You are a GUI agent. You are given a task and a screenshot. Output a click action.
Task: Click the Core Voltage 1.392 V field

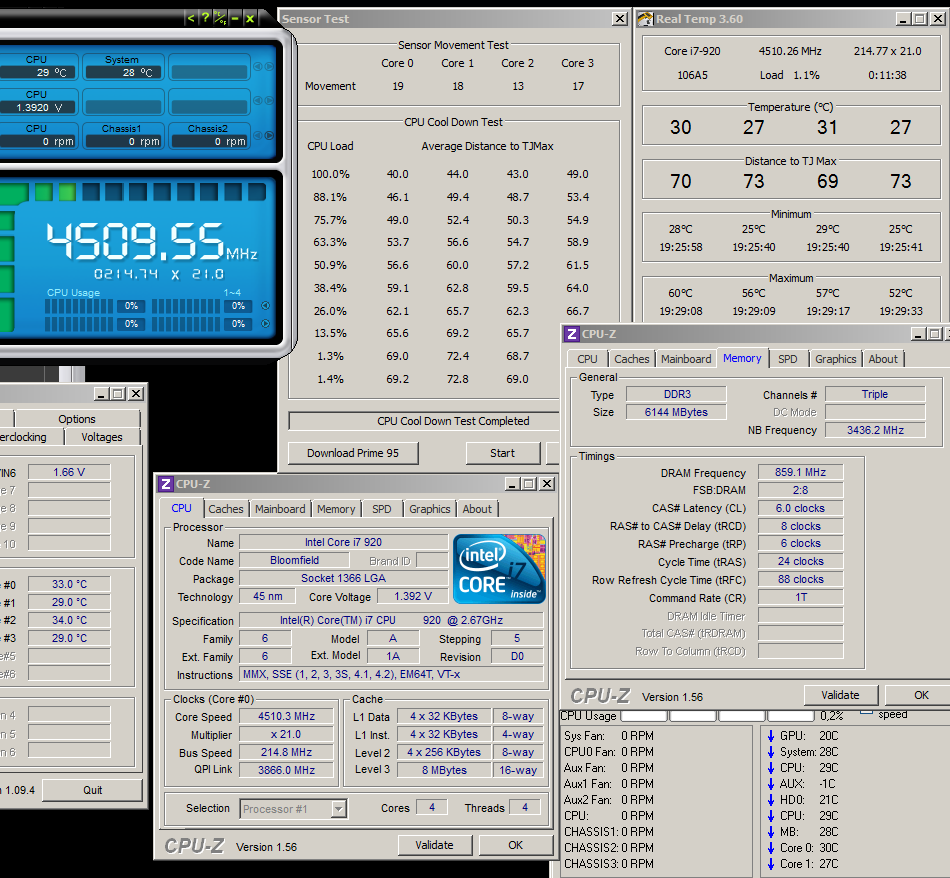(413, 597)
